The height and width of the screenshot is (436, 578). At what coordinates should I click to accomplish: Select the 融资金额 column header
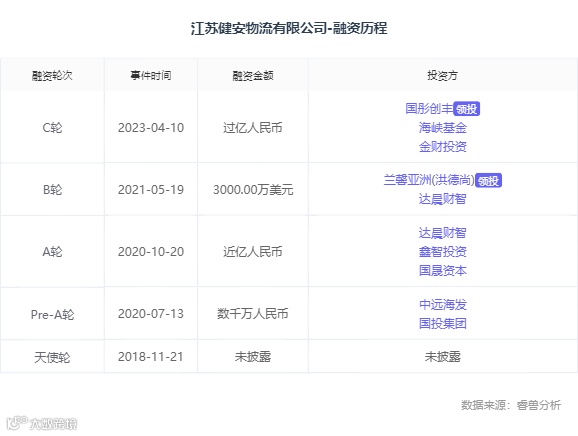click(253, 76)
